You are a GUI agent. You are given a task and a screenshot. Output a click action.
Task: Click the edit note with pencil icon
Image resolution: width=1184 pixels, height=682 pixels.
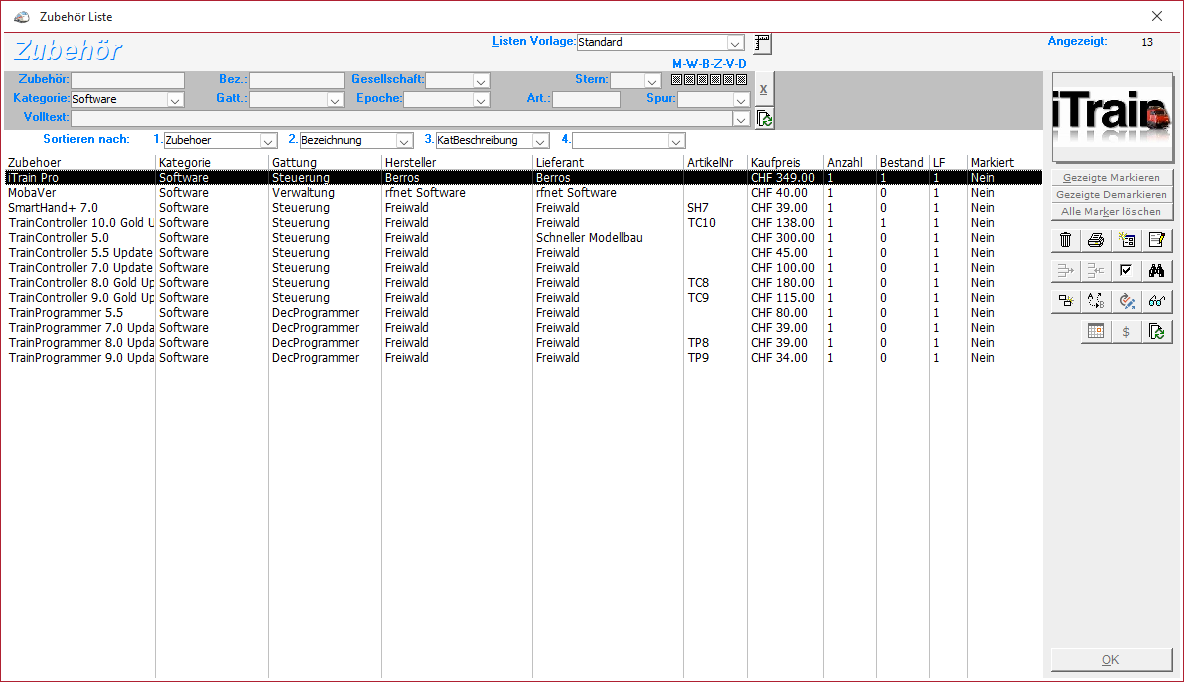point(1157,240)
